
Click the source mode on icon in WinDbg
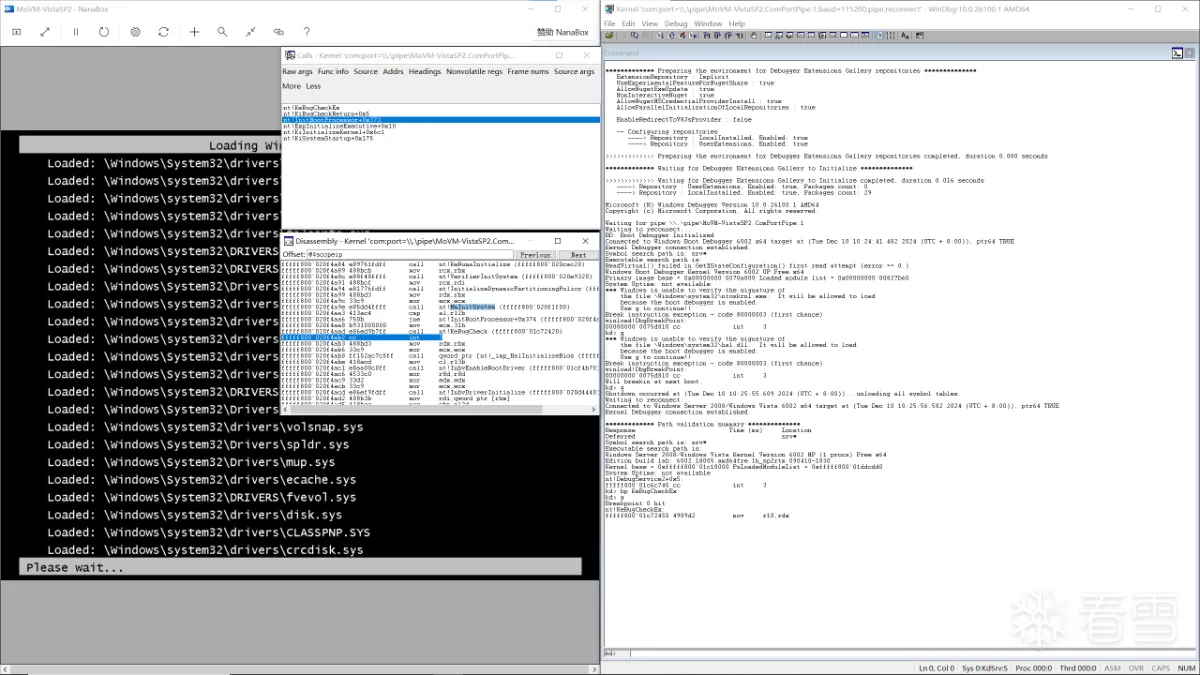pos(879,36)
